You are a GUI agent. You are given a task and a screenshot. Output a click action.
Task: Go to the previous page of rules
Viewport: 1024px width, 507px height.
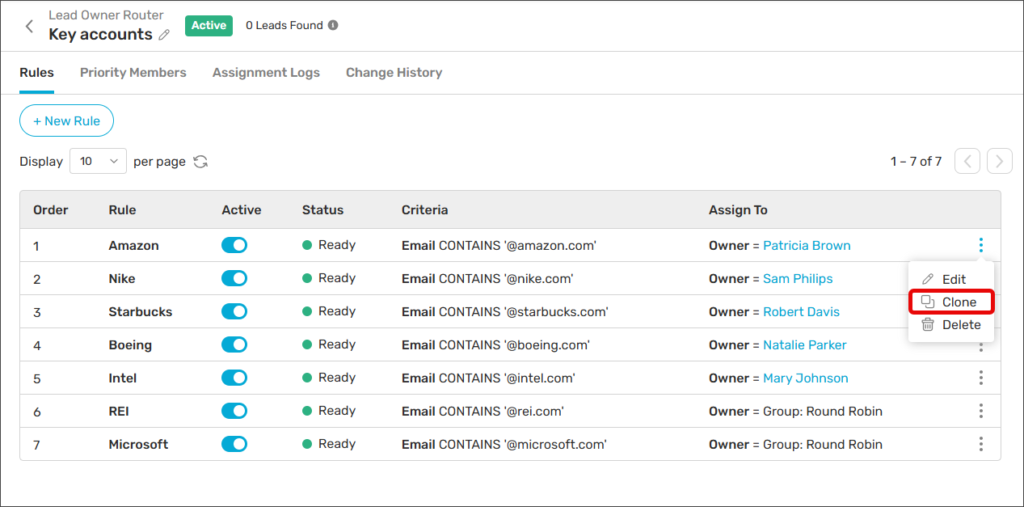click(967, 161)
